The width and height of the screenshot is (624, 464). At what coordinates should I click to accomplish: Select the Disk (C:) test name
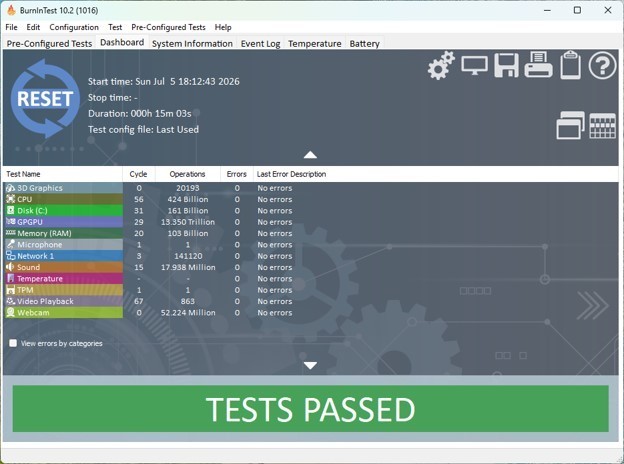[x=32, y=211]
